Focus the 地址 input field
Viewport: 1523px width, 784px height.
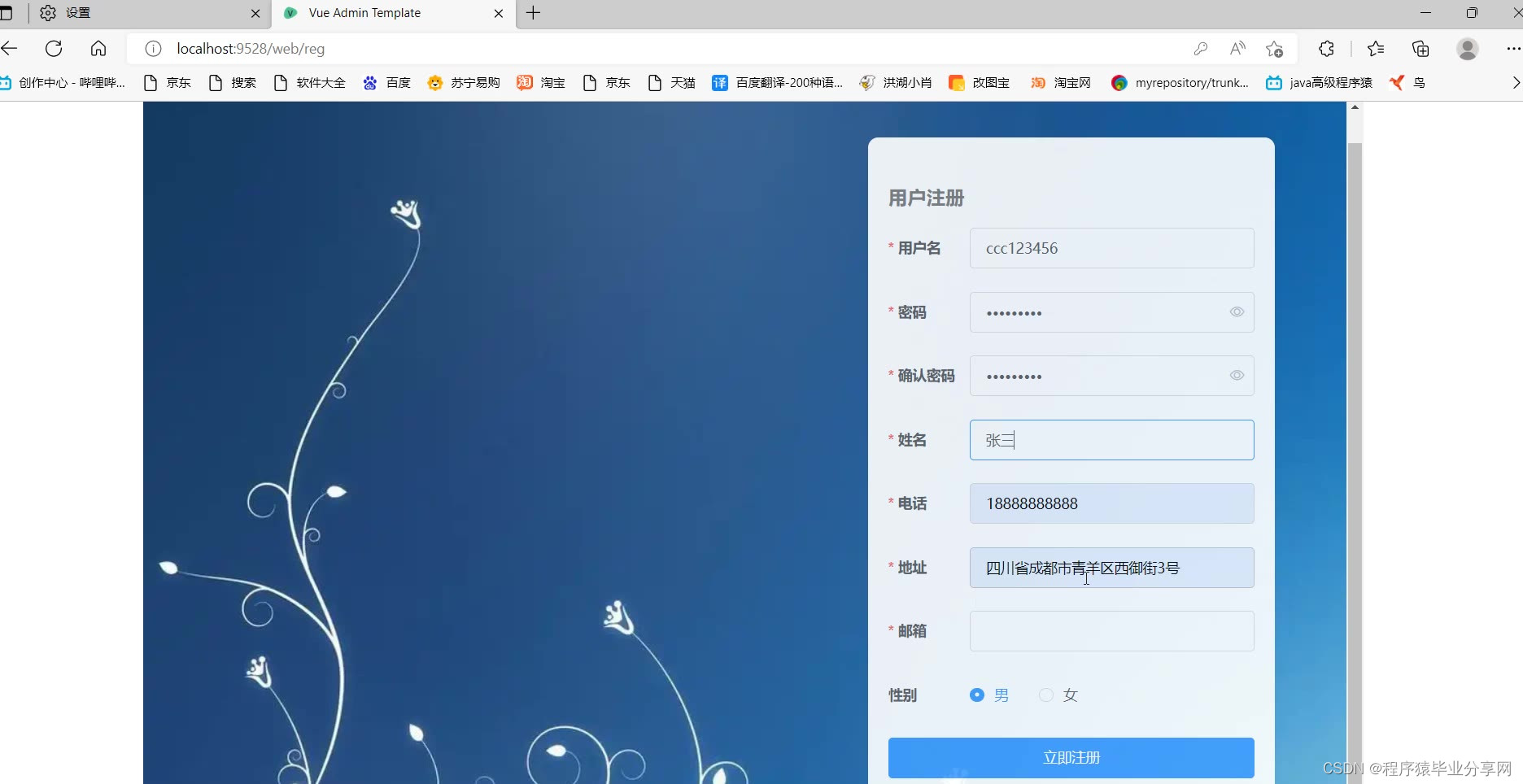(x=1112, y=568)
